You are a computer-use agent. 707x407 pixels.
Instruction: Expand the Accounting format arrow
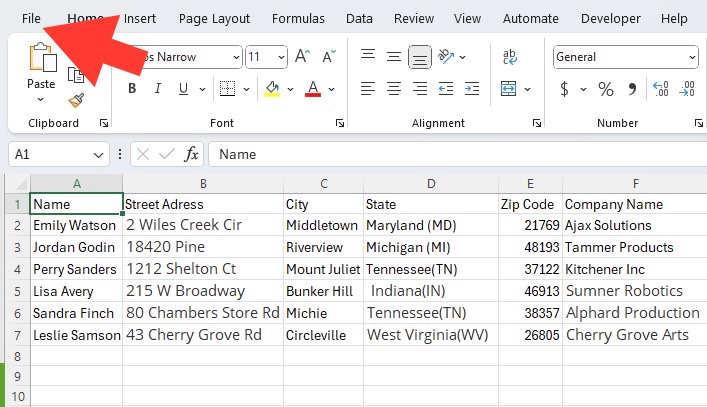pyautogui.click(x=583, y=89)
